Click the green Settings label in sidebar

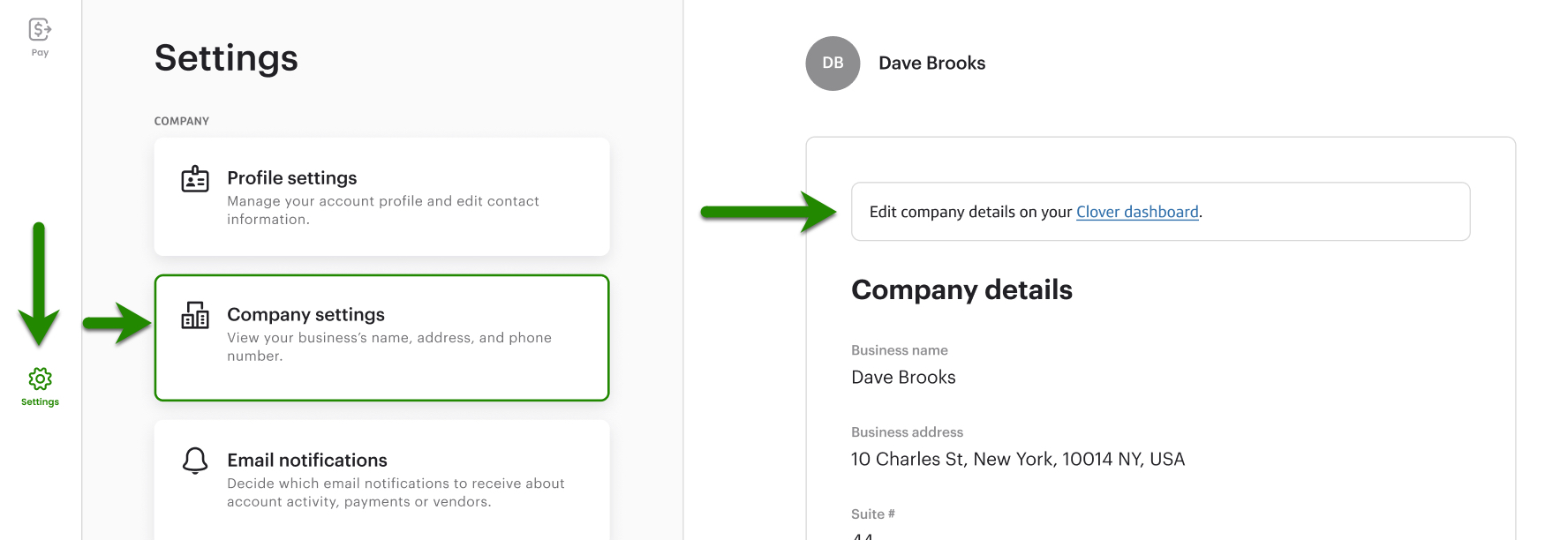(39, 401)
